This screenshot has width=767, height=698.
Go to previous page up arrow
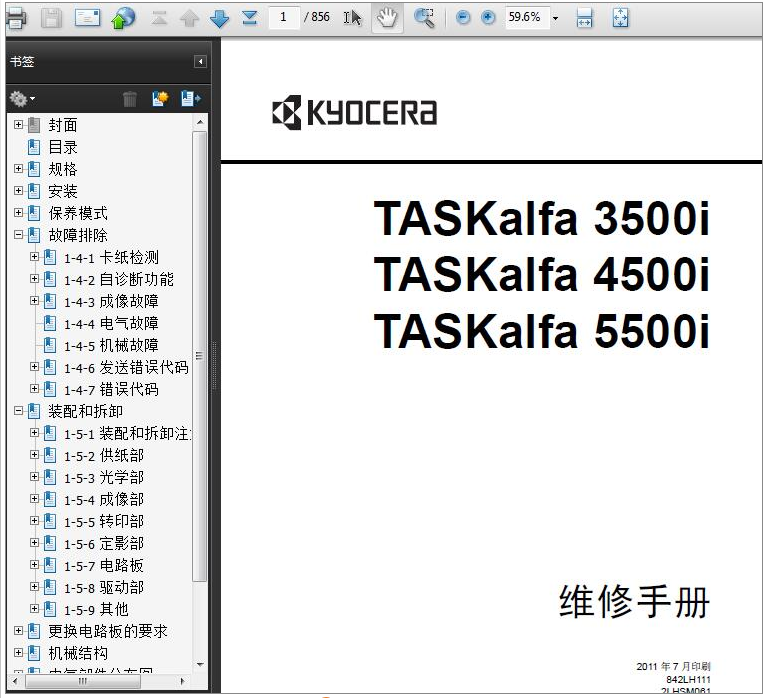[x=189, y=18]
